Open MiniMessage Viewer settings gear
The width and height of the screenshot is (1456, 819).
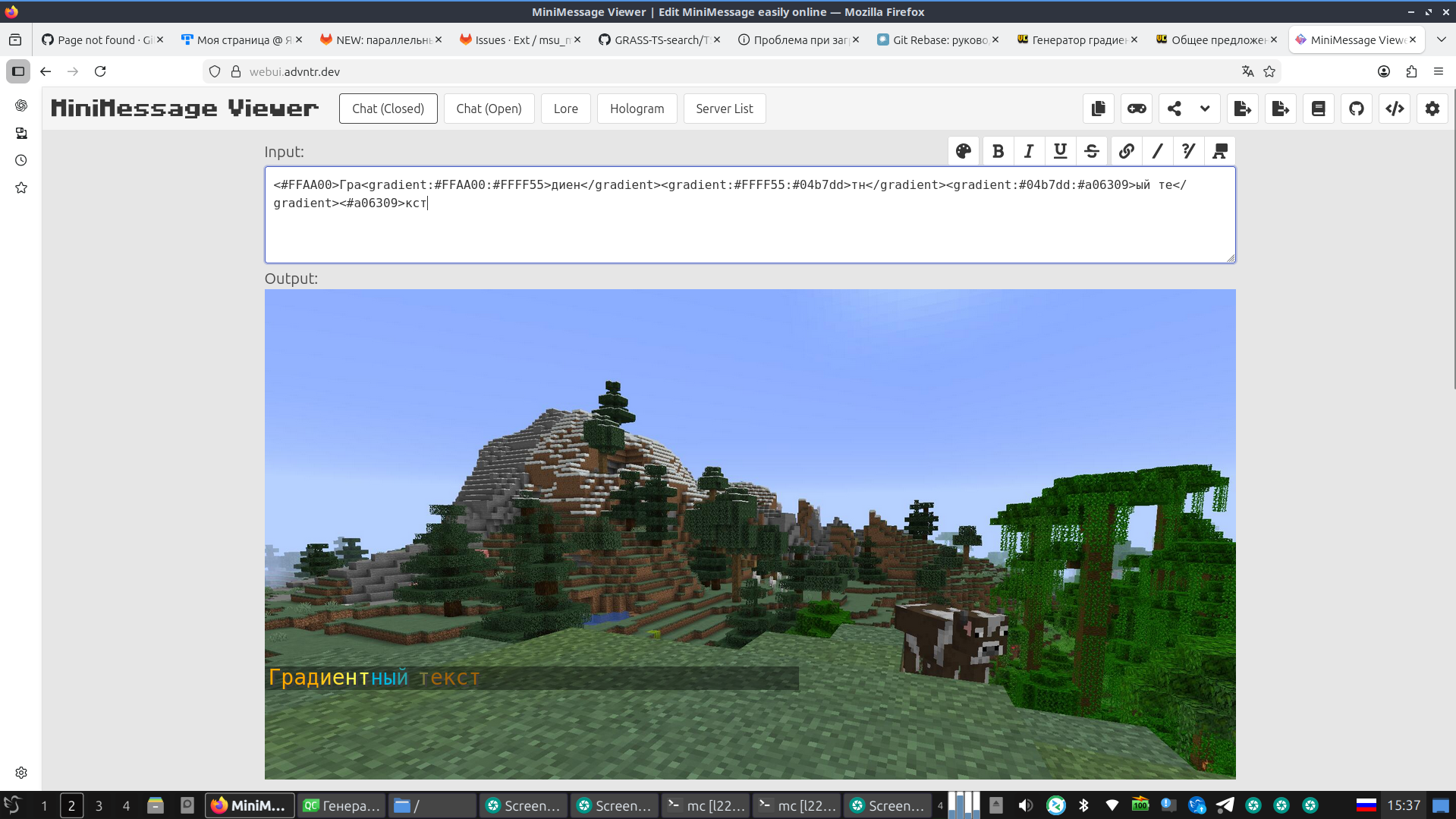tap(1432, 109)
